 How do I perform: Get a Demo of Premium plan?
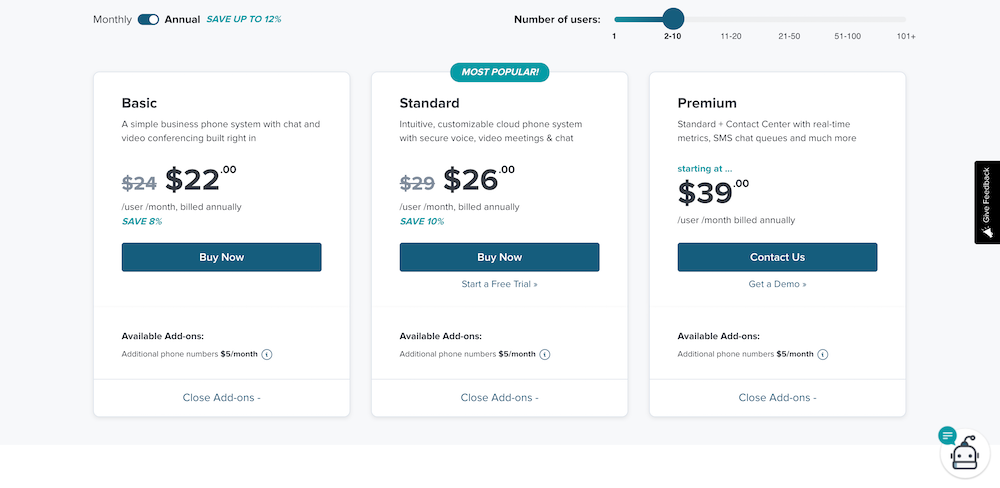pyautogui.click(x=777, y=284)
